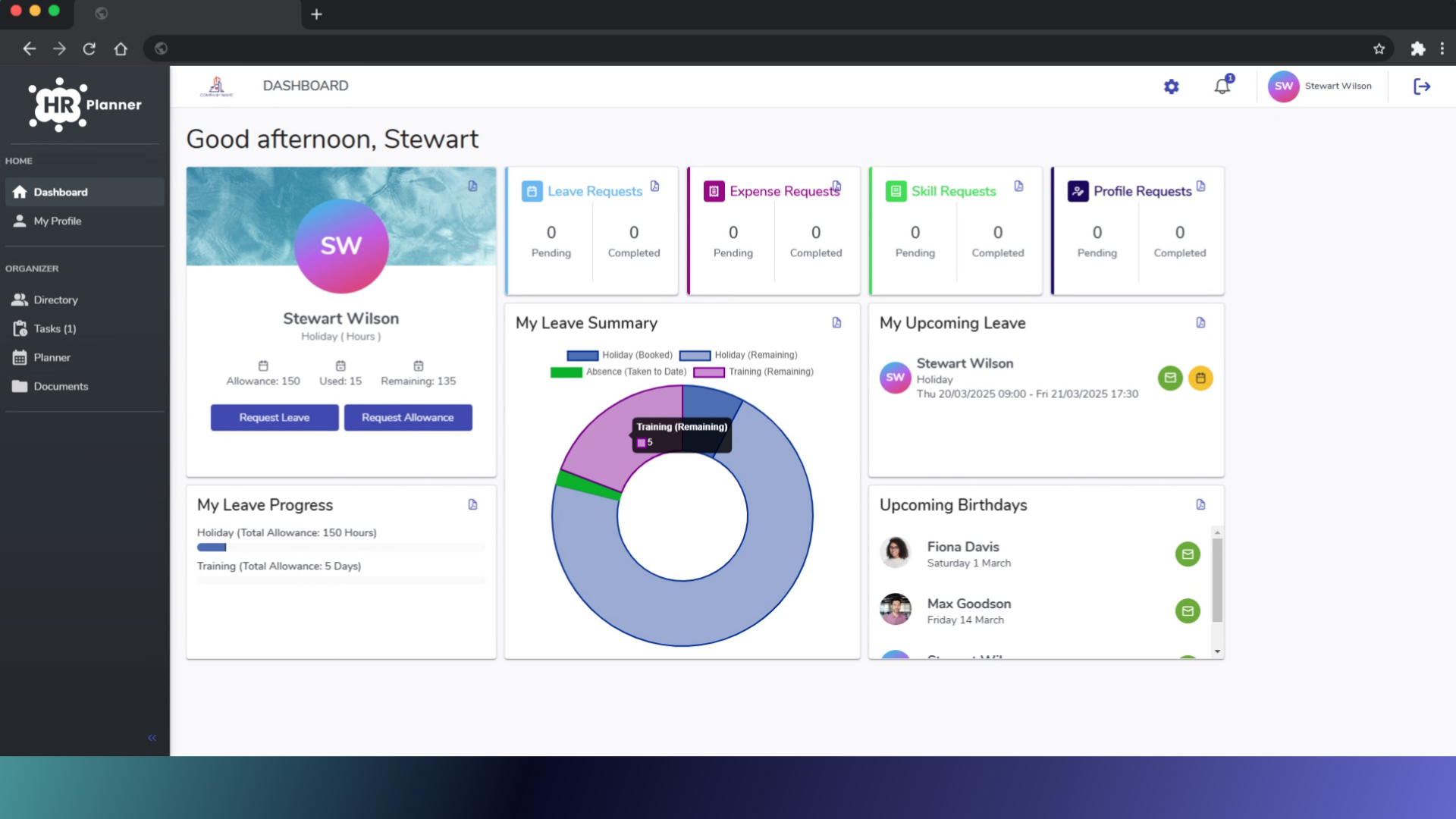Collapse the sidebar with double chevron
This screenshot has height=819, width=1456.
tap(152, 738)
